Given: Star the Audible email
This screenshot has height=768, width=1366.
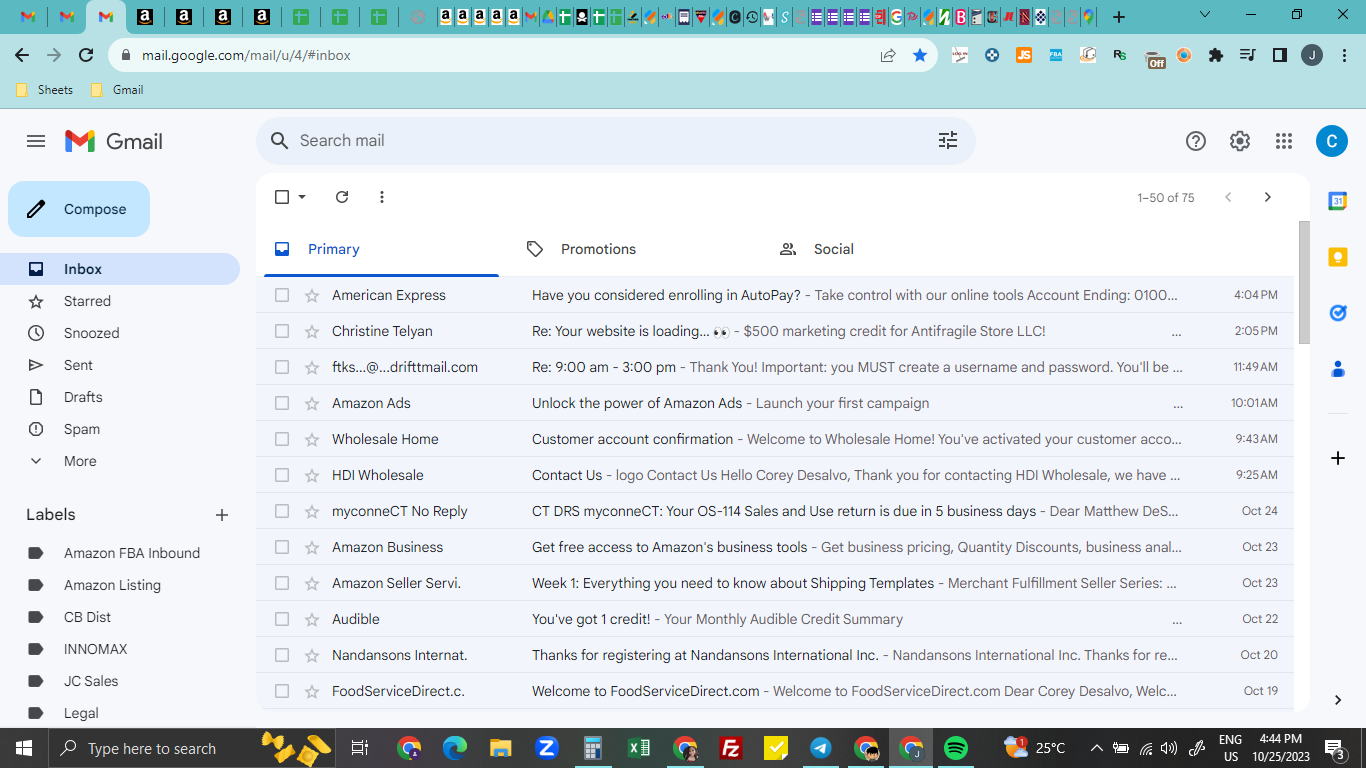Looking at the screenshot, I should (312, 619).
